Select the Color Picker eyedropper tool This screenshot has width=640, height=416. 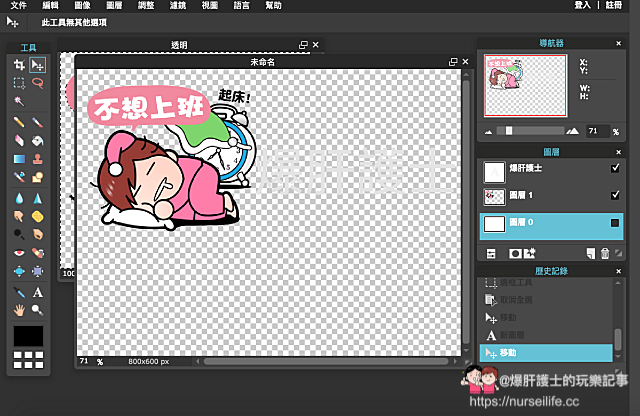(19, 292)
